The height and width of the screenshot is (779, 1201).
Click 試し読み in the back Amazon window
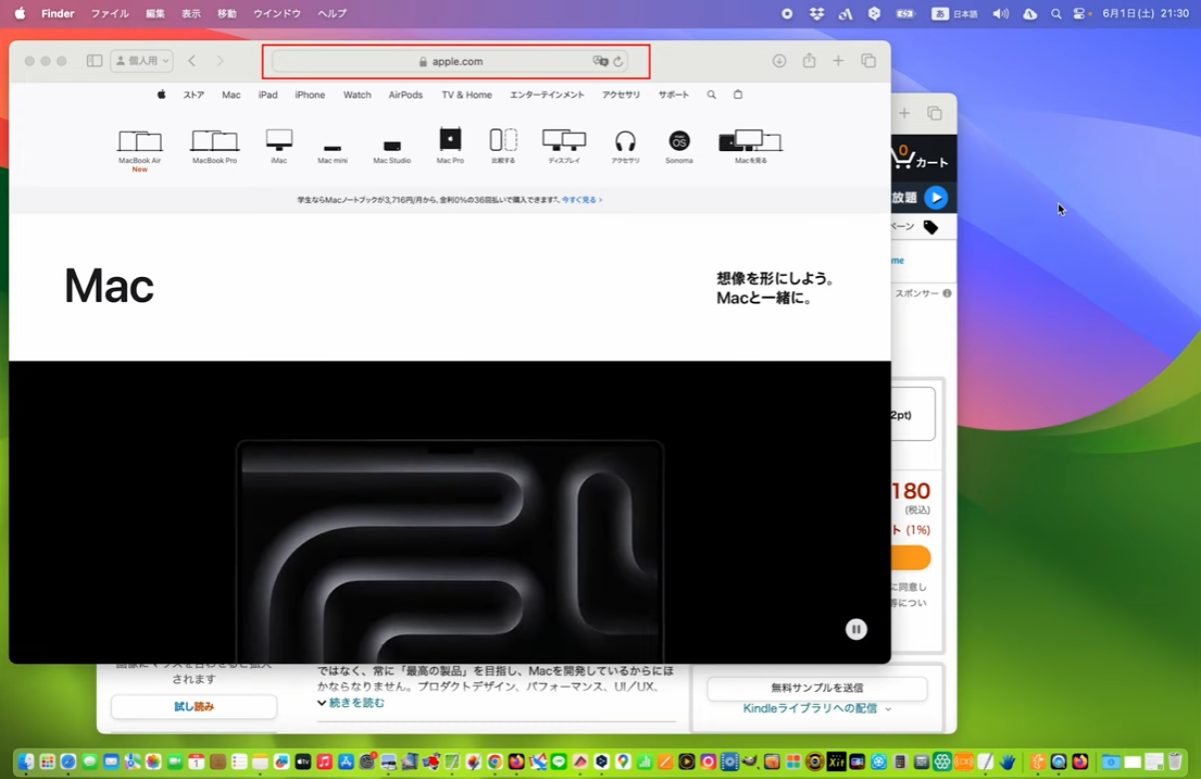(194, 707)
